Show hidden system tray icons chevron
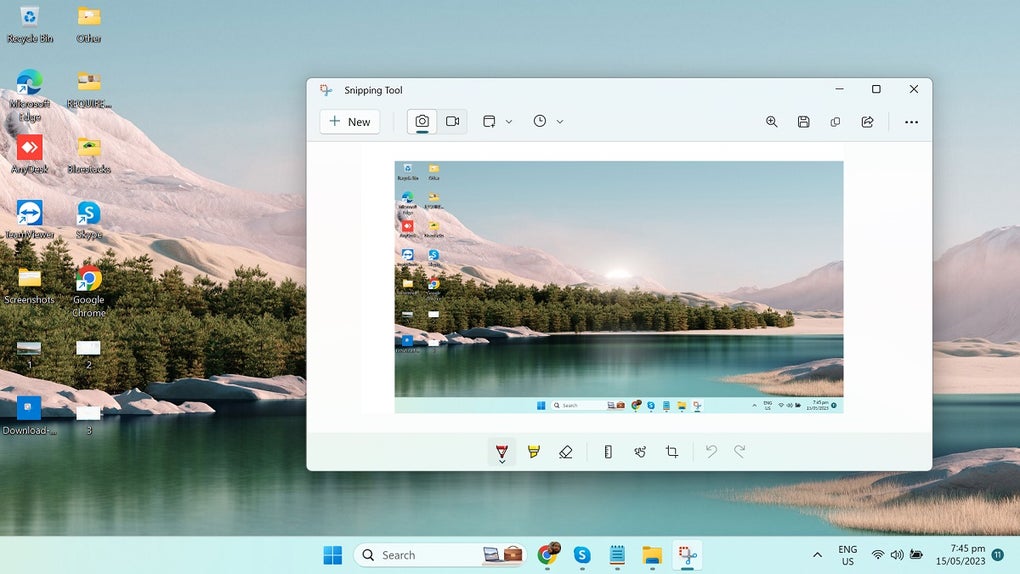 [x=817, y=555]
